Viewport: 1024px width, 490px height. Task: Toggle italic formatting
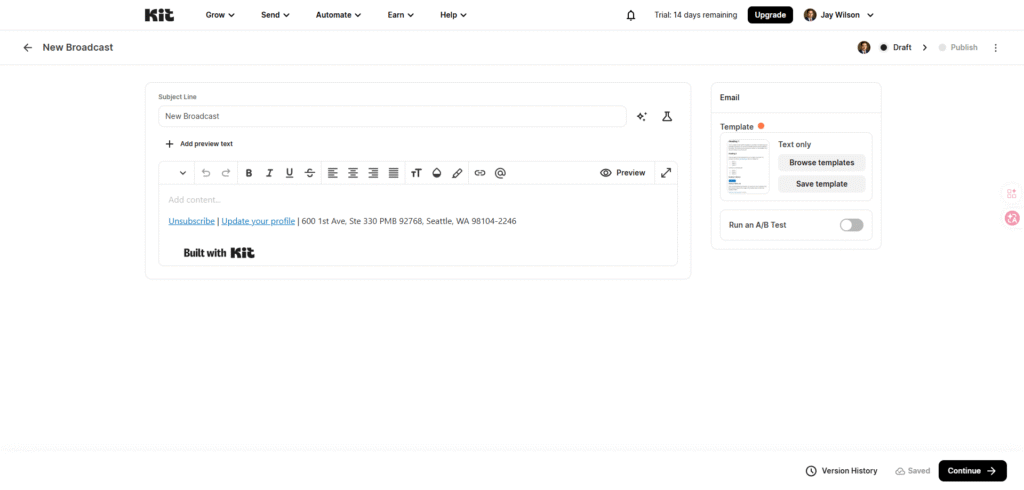click(x=269, y=173)
